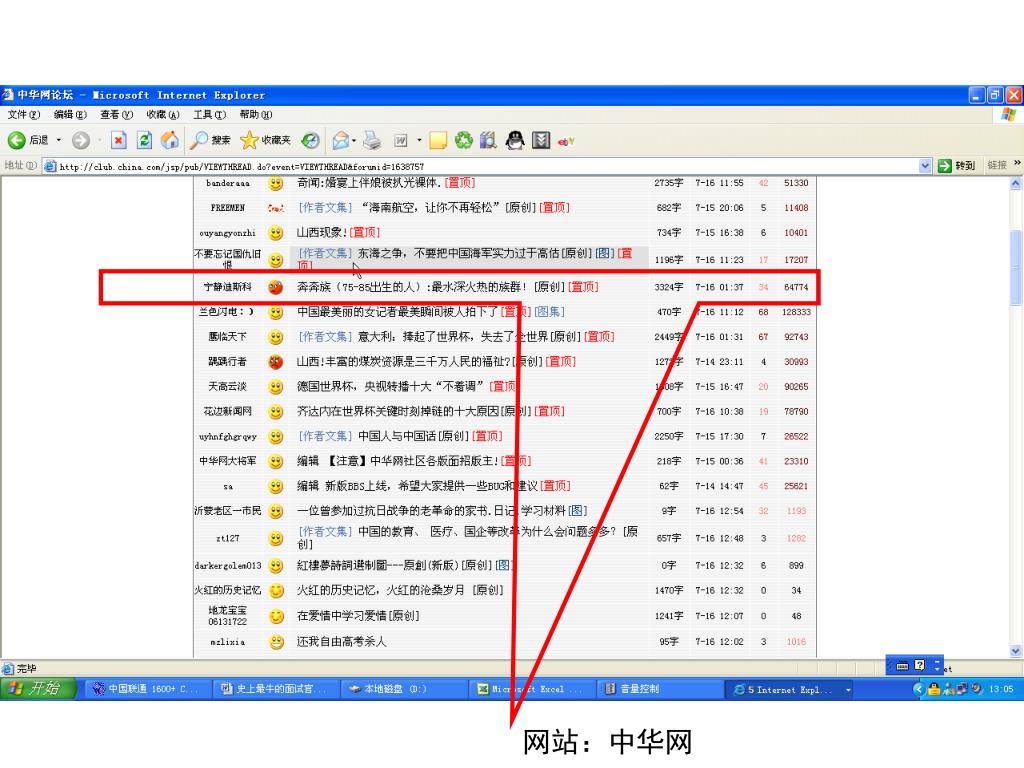
Task: Open the 工具(T) menu
Action: pyautogui.click(x=209, y=115)
